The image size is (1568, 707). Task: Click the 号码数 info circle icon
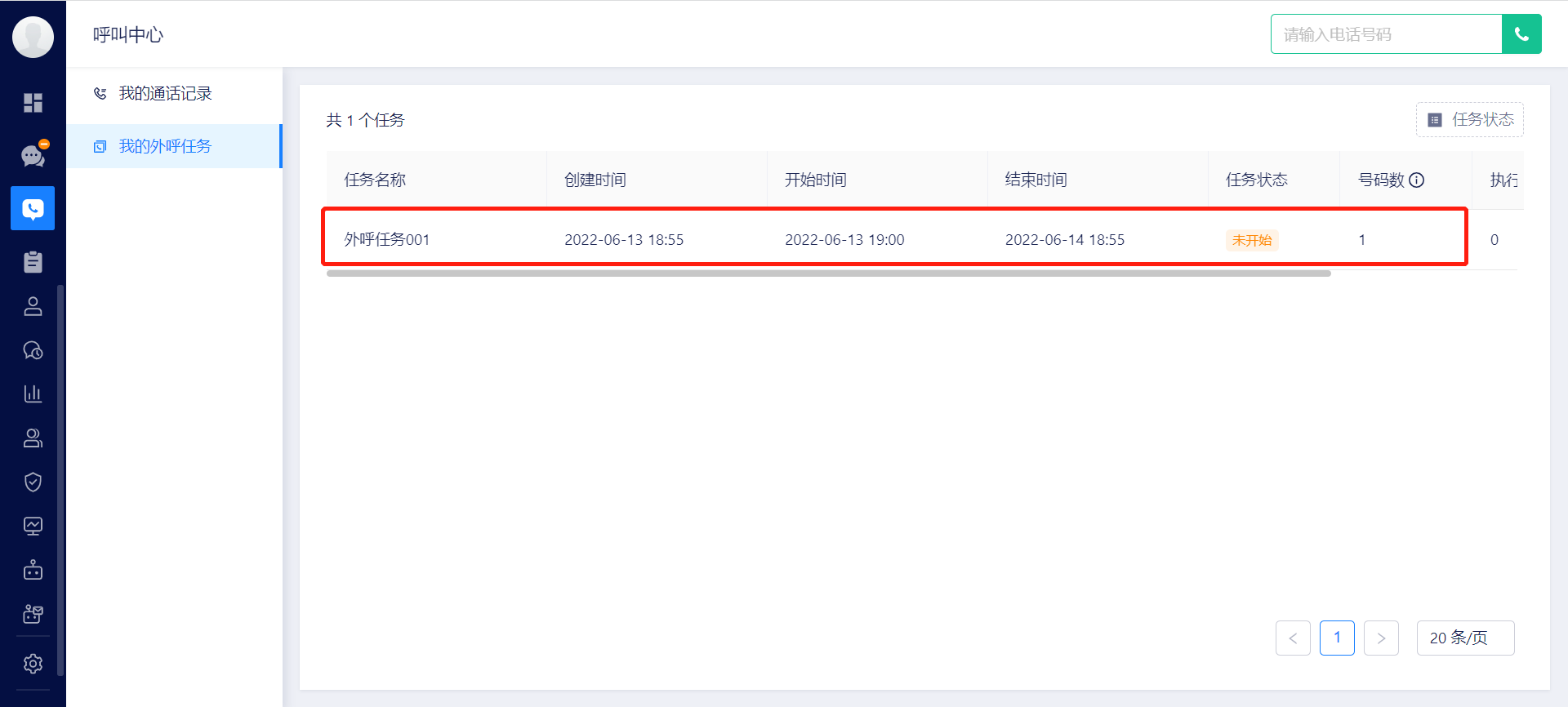(x=1417, y=180)
